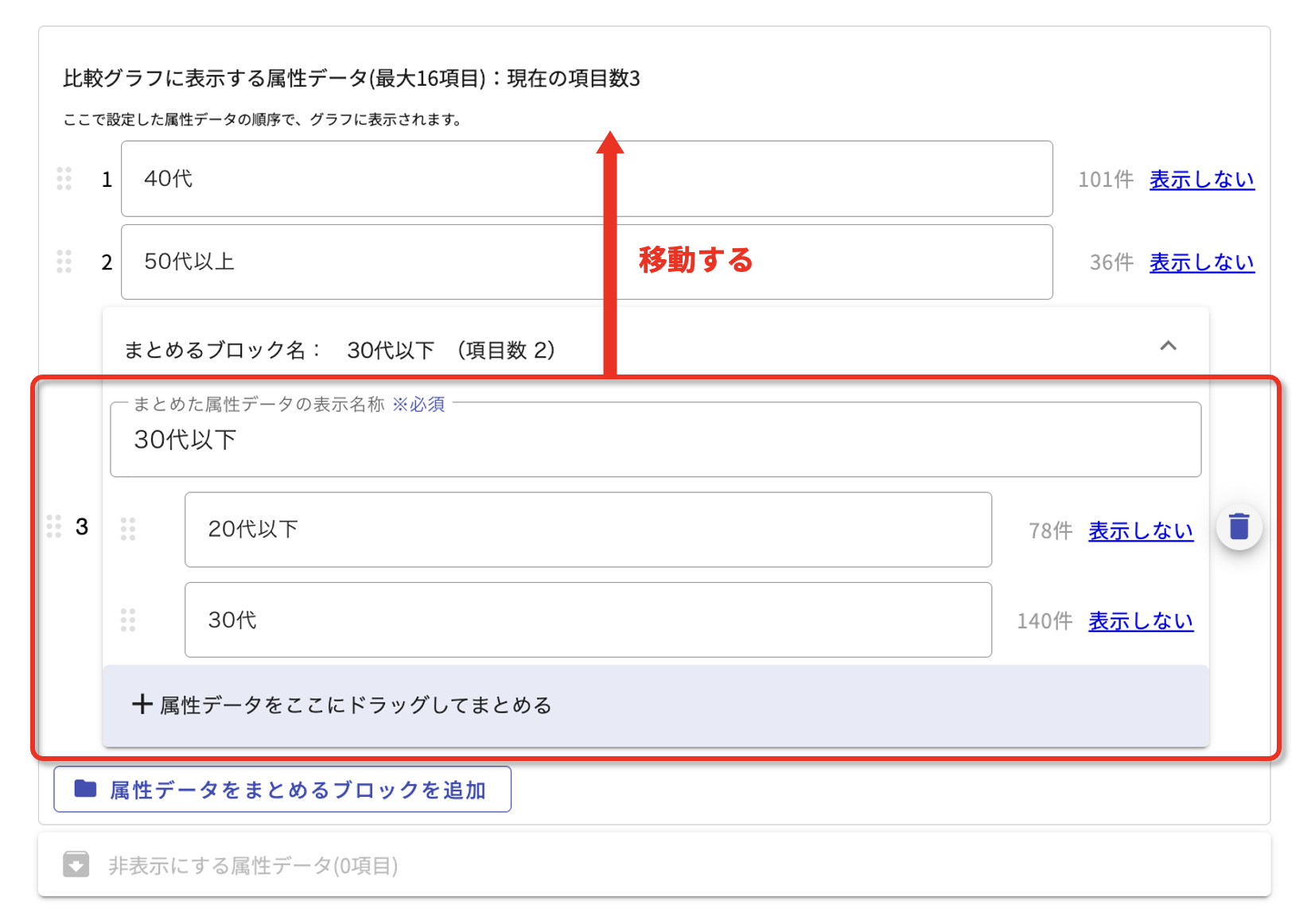The width and height of the screenshot is (1311, 924).
Task: Click the drag handle beside the 30代 field
Action: click(x=128, y=619)
